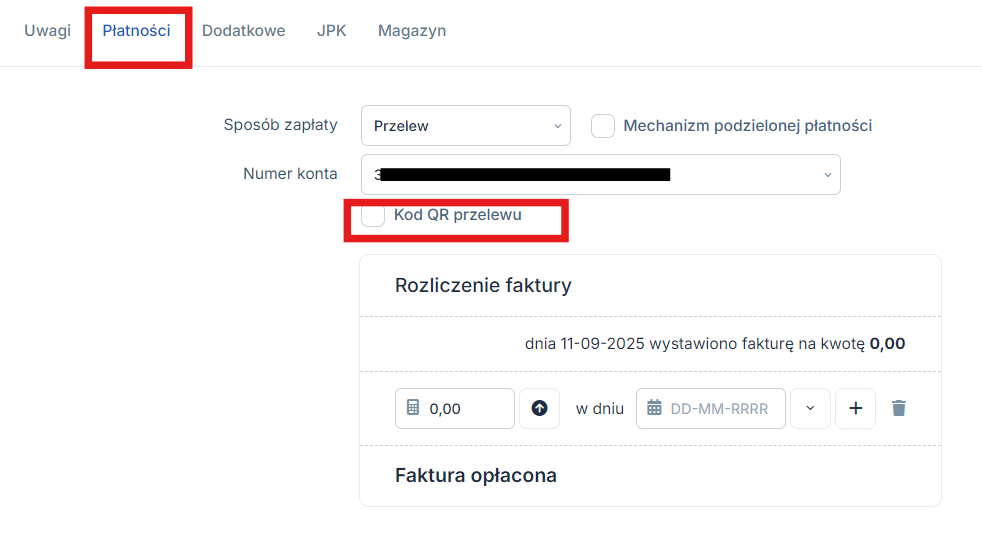Enable Kod QR przelewu checkbox

(373, 215)
